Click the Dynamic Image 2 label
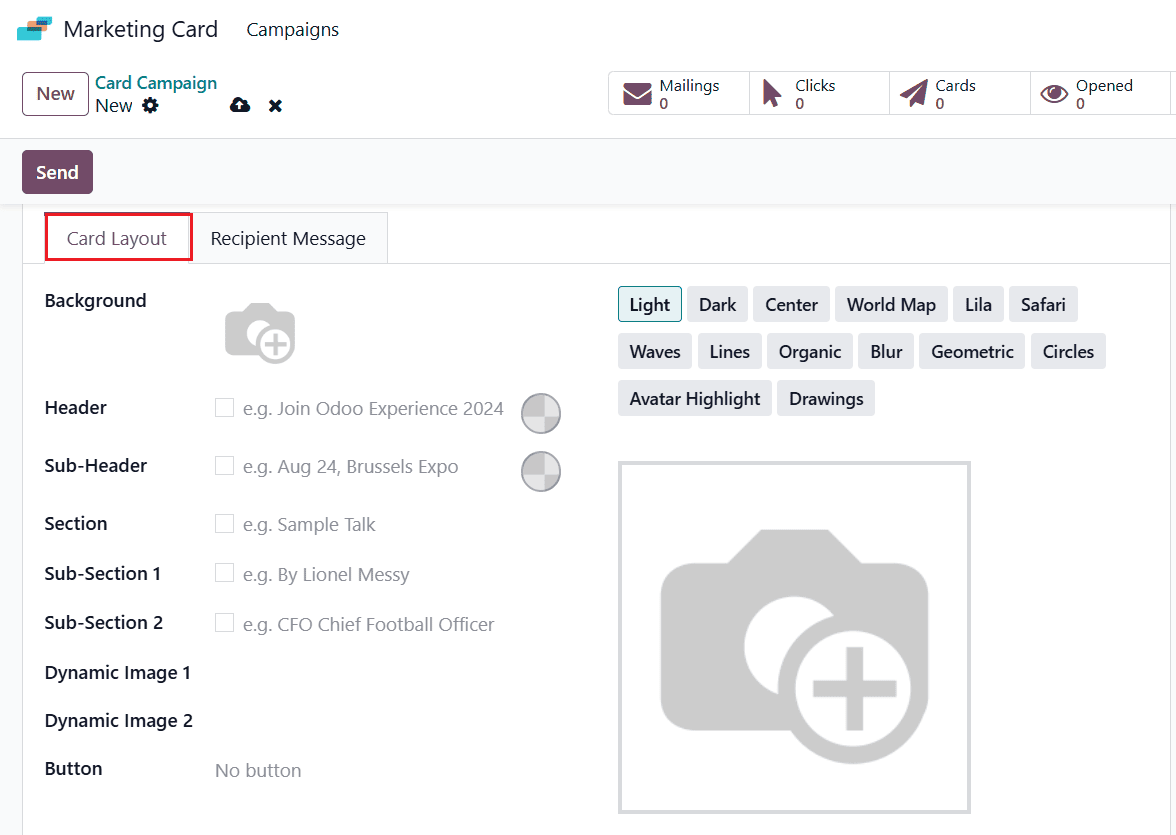 pyautogui.click(x=118, y=720)
